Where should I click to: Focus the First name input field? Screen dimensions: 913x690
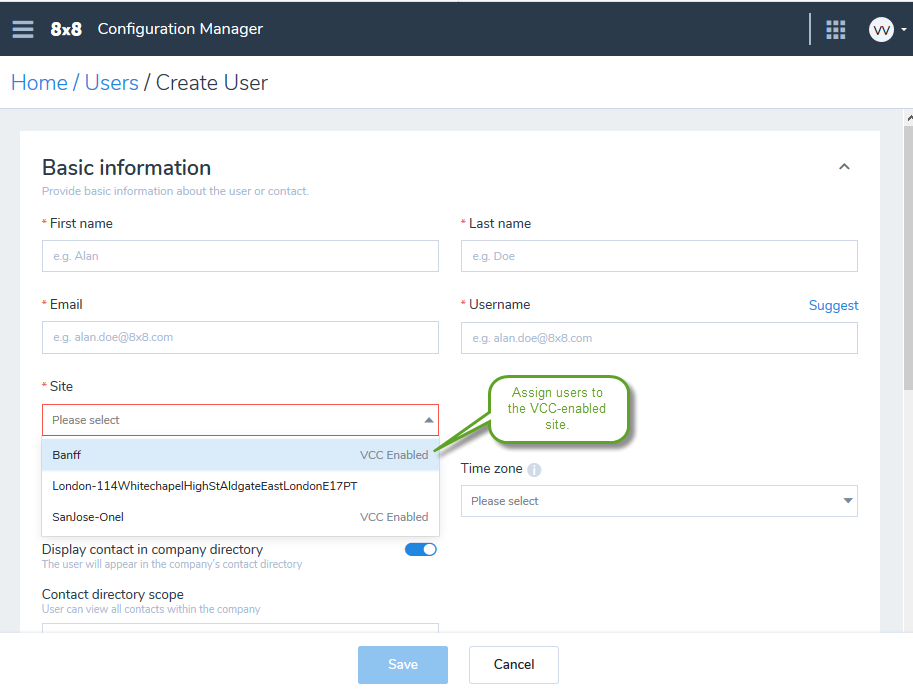[x=240, y=256]
